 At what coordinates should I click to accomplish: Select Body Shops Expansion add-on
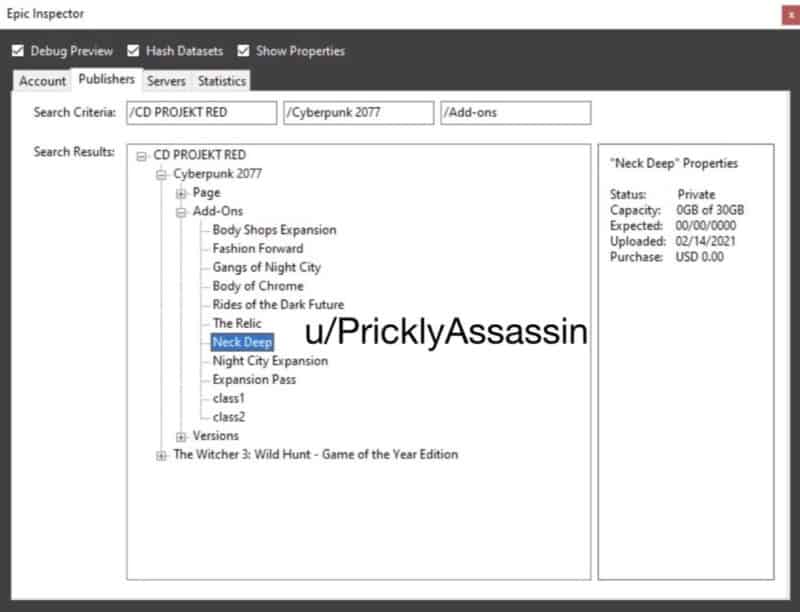(x=274, y=230)
